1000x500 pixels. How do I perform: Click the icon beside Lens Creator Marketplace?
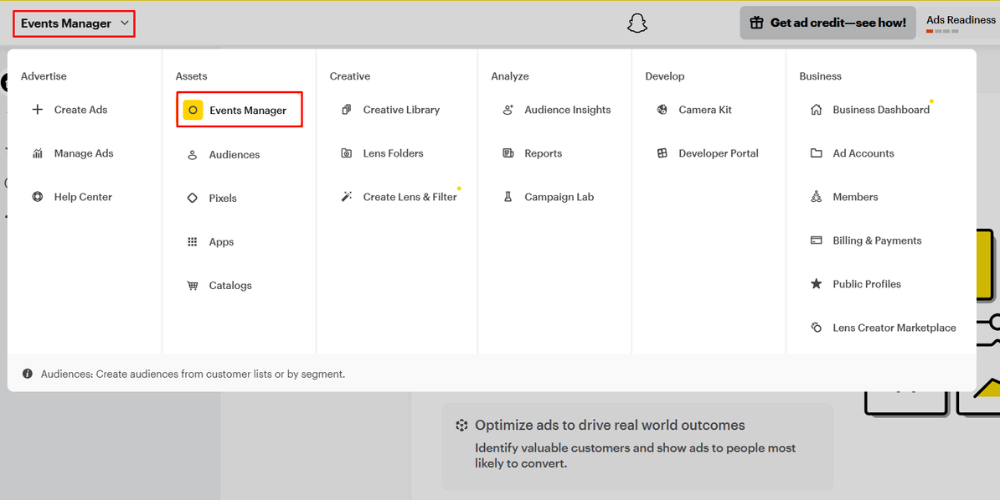pyautogui.click(x=816, y=328)
